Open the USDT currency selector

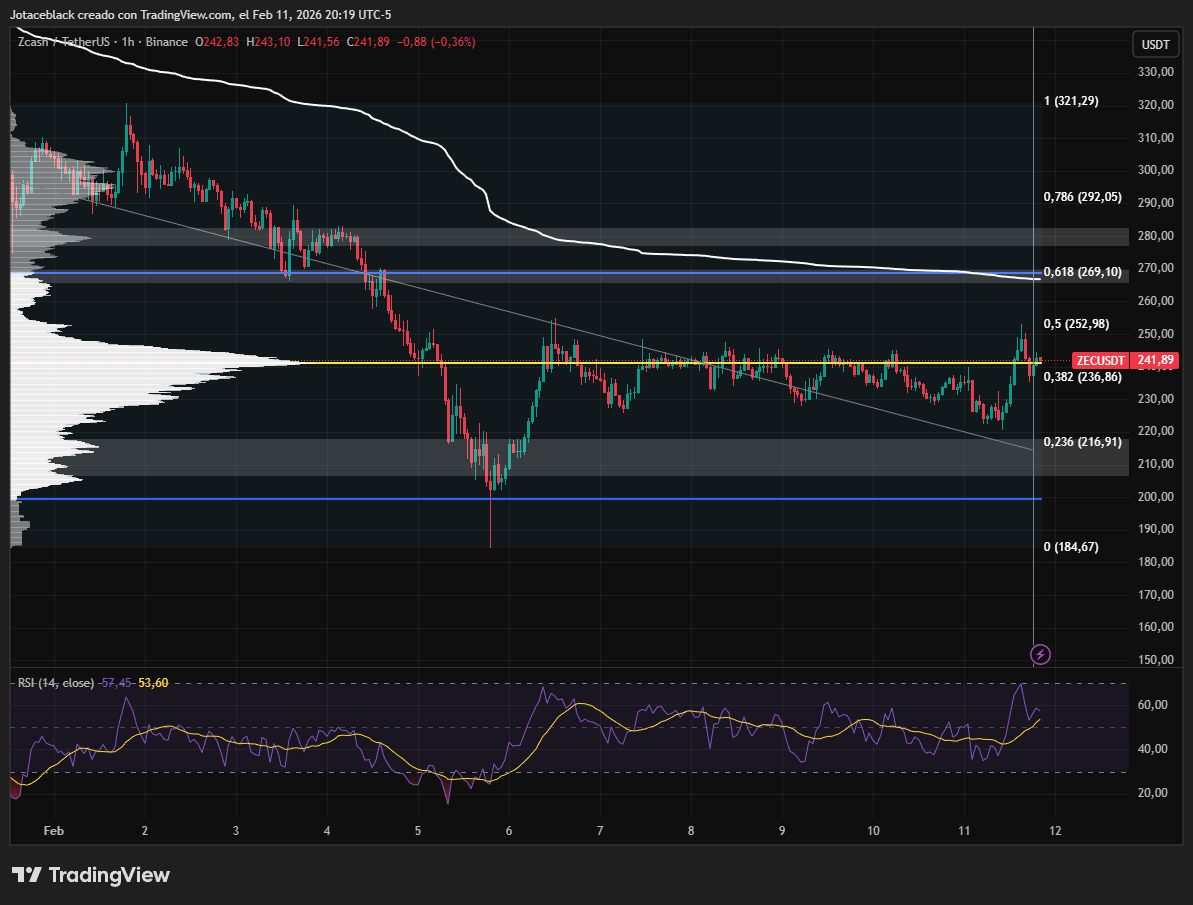(x=1155, y=44)
